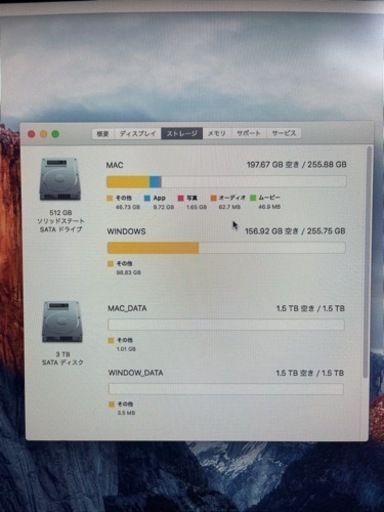The image size is (384, 512).
Task: Click the ソリッドステート drive type label
Action: (x=61, y=221)
